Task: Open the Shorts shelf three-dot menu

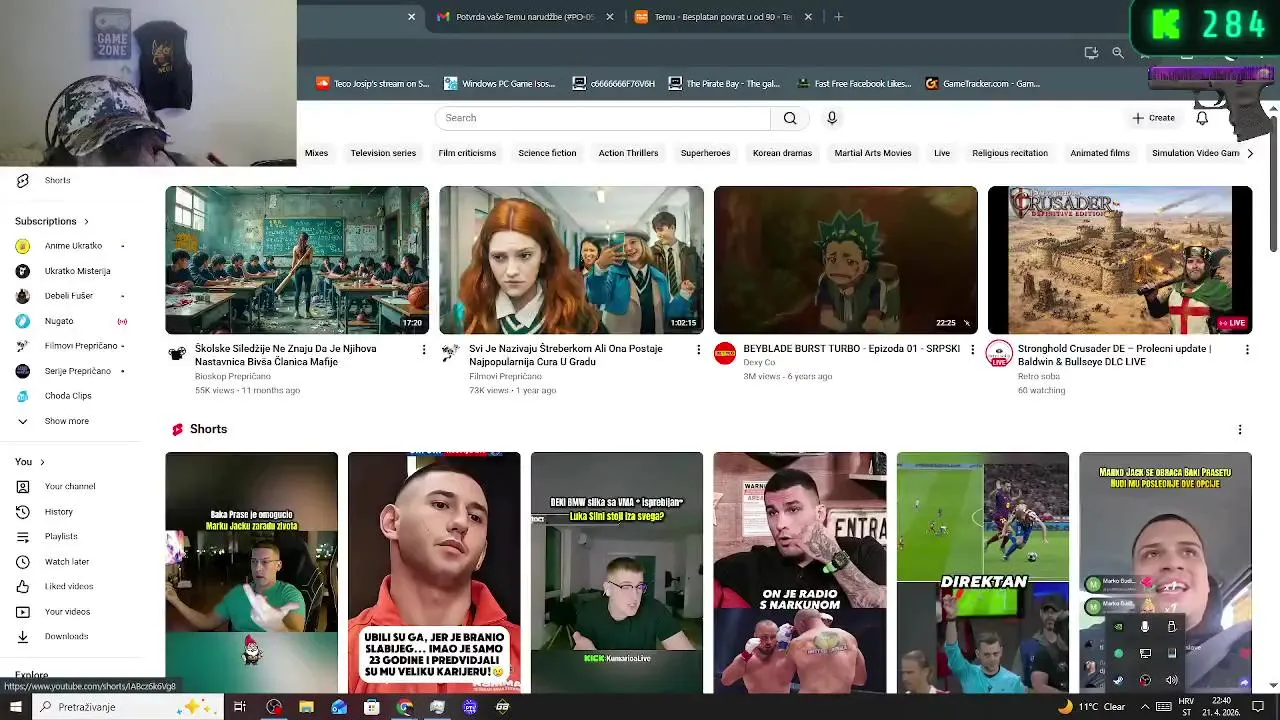Action: click(x=1240, y=430)
